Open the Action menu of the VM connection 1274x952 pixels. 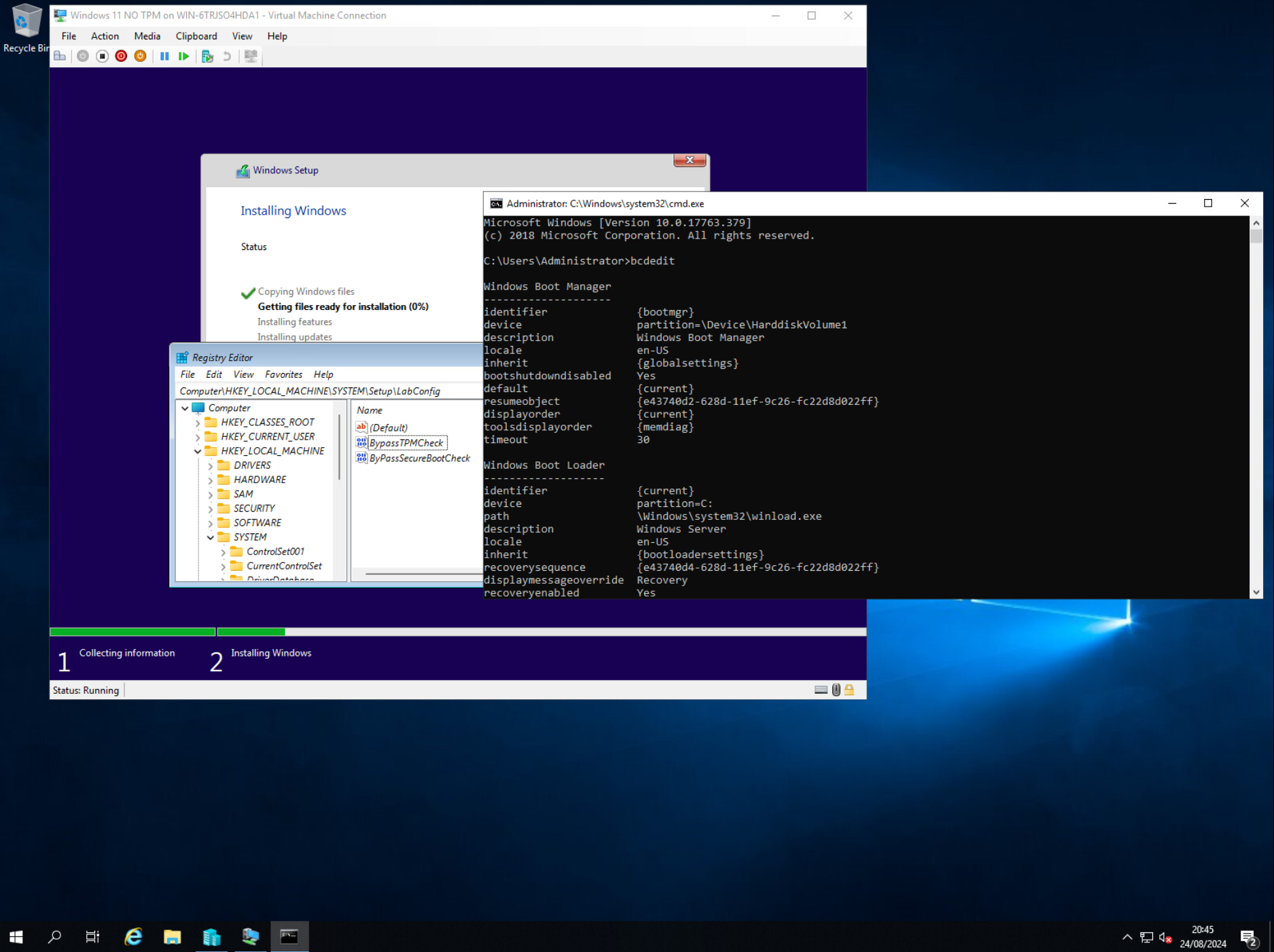tap(105, 36)
